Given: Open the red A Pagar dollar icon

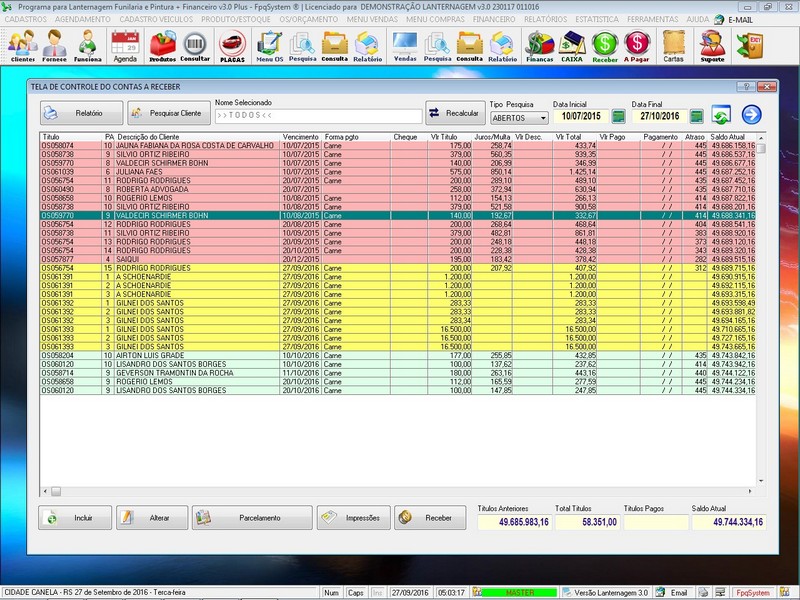Looking at the screenshot, I should pyautogui.click(x=637, y=45).
